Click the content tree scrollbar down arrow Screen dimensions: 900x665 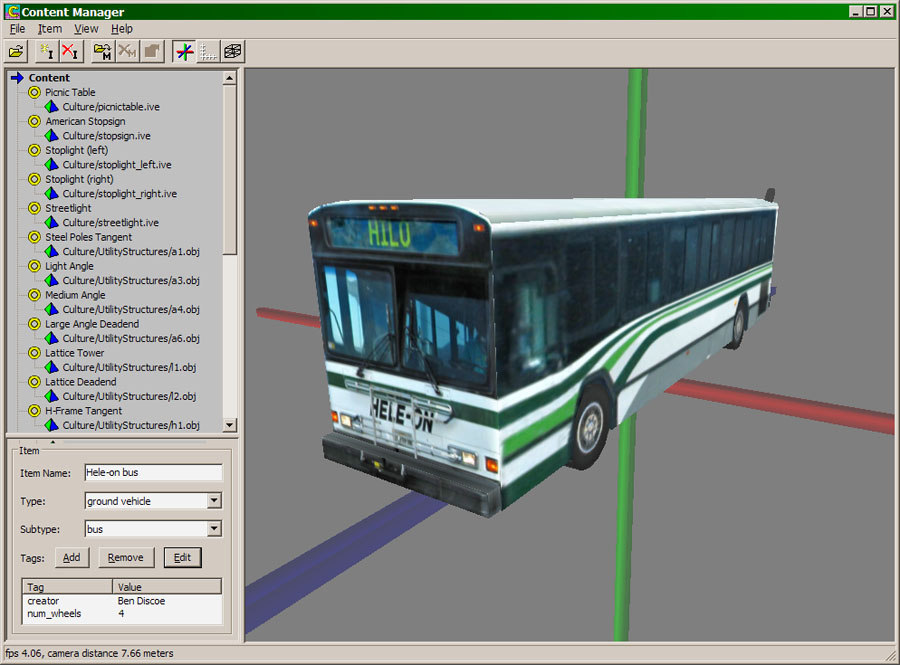point(229,425)
